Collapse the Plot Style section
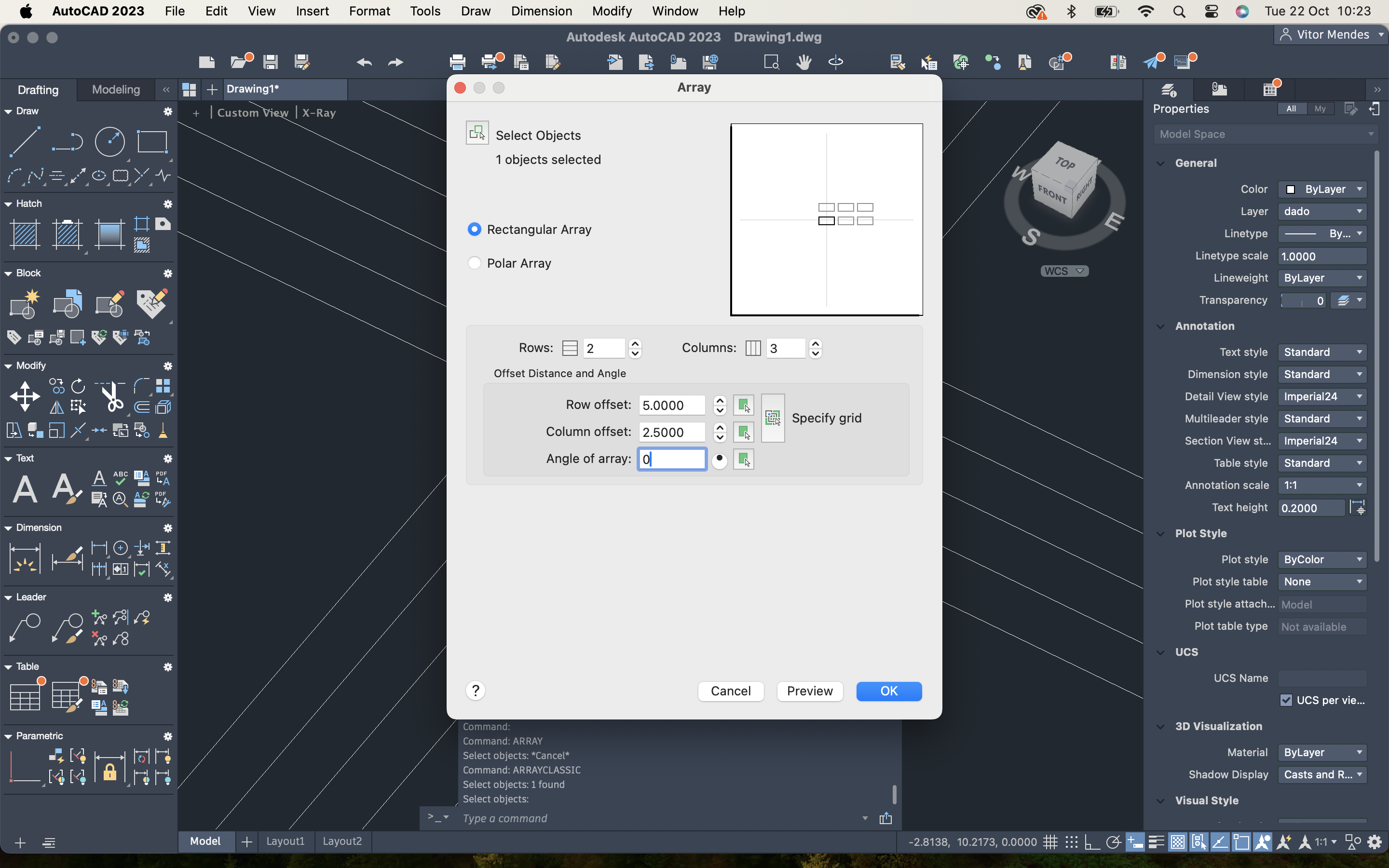 [x=1160, y=533]
